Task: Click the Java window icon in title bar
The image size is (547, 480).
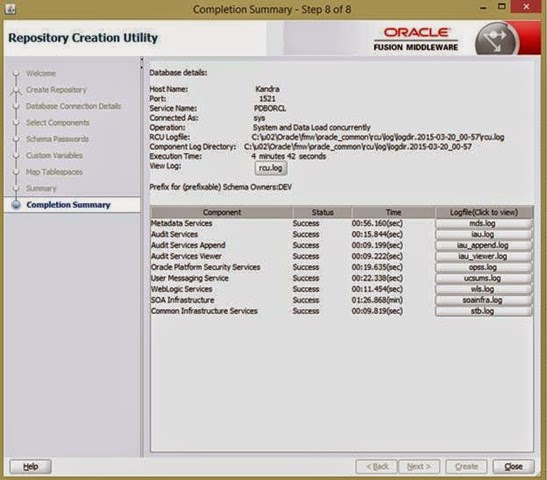Action: (10, 9)
